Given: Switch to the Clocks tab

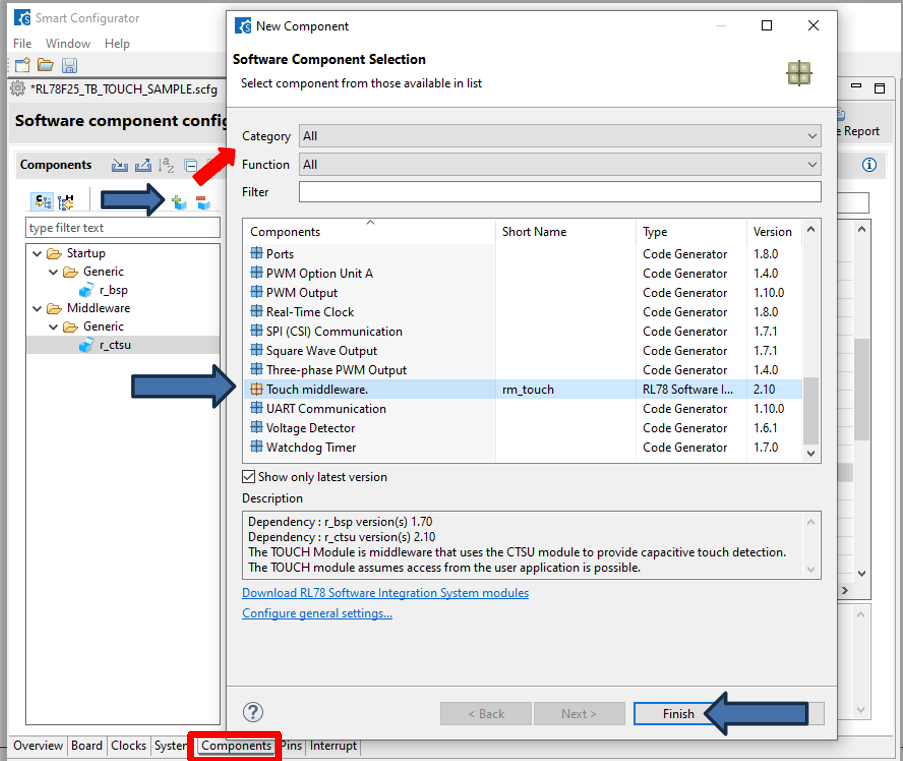Looking at the screenshot, I should [128, 746].
